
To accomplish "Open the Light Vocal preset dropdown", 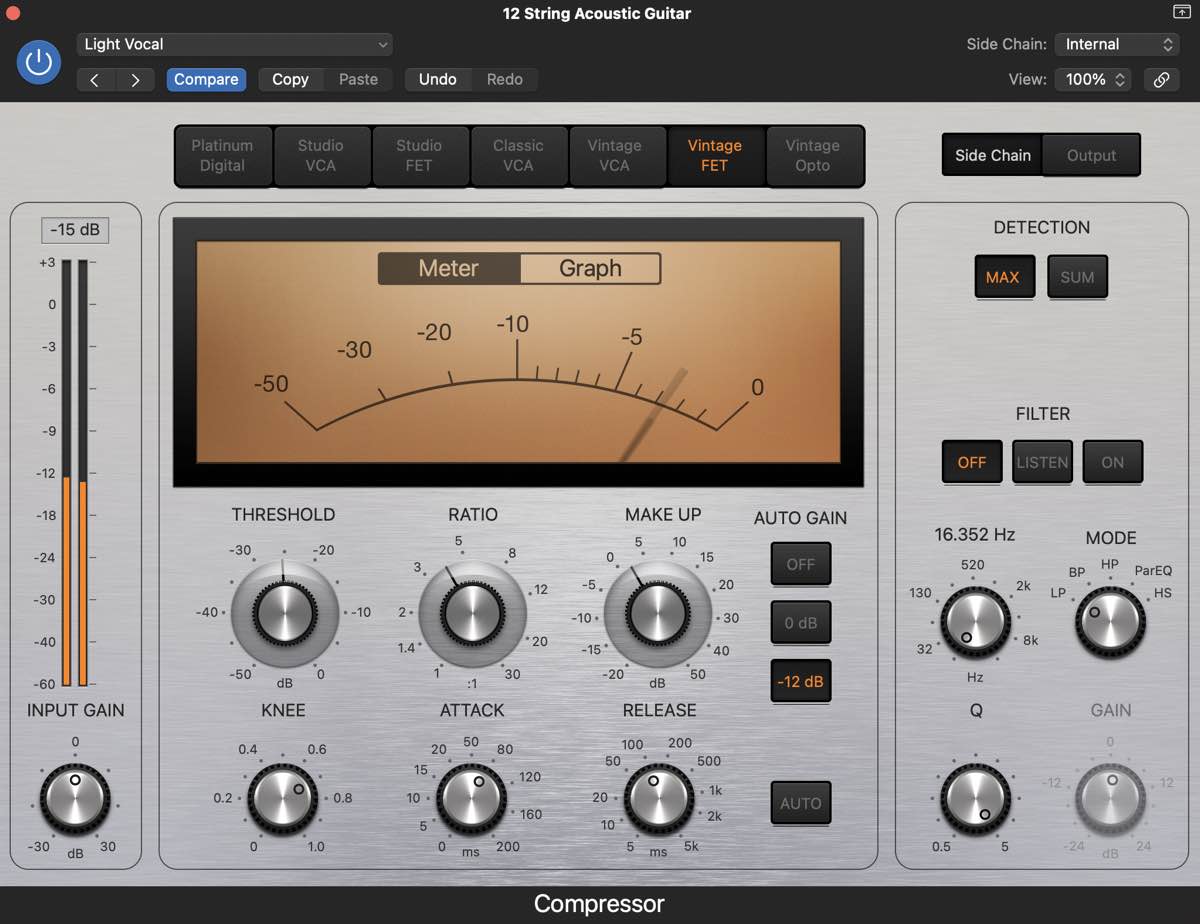I will tap(235, 44).
